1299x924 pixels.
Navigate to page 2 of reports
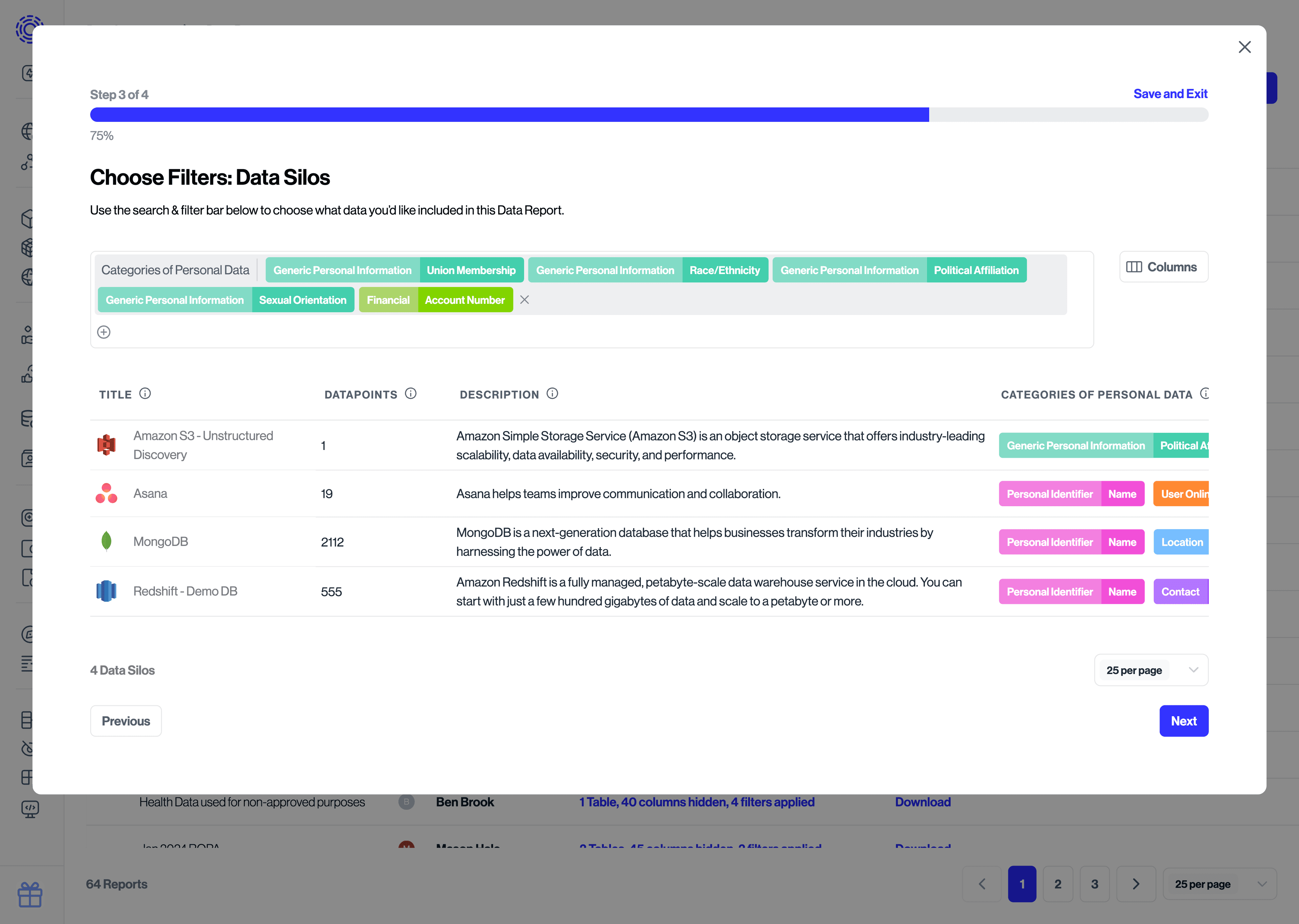tap(1058, 884)
